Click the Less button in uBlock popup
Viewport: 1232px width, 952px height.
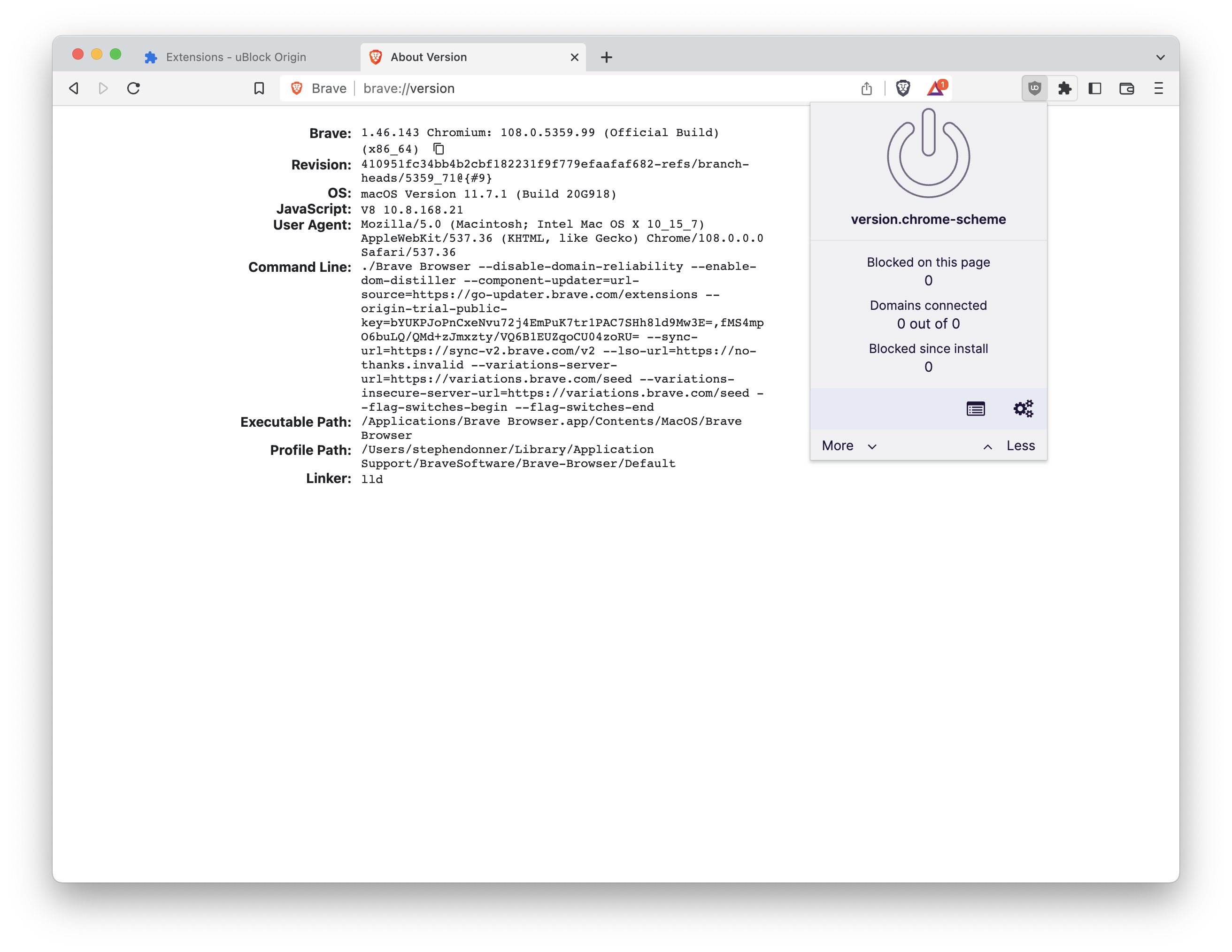tap(1020, 445)
